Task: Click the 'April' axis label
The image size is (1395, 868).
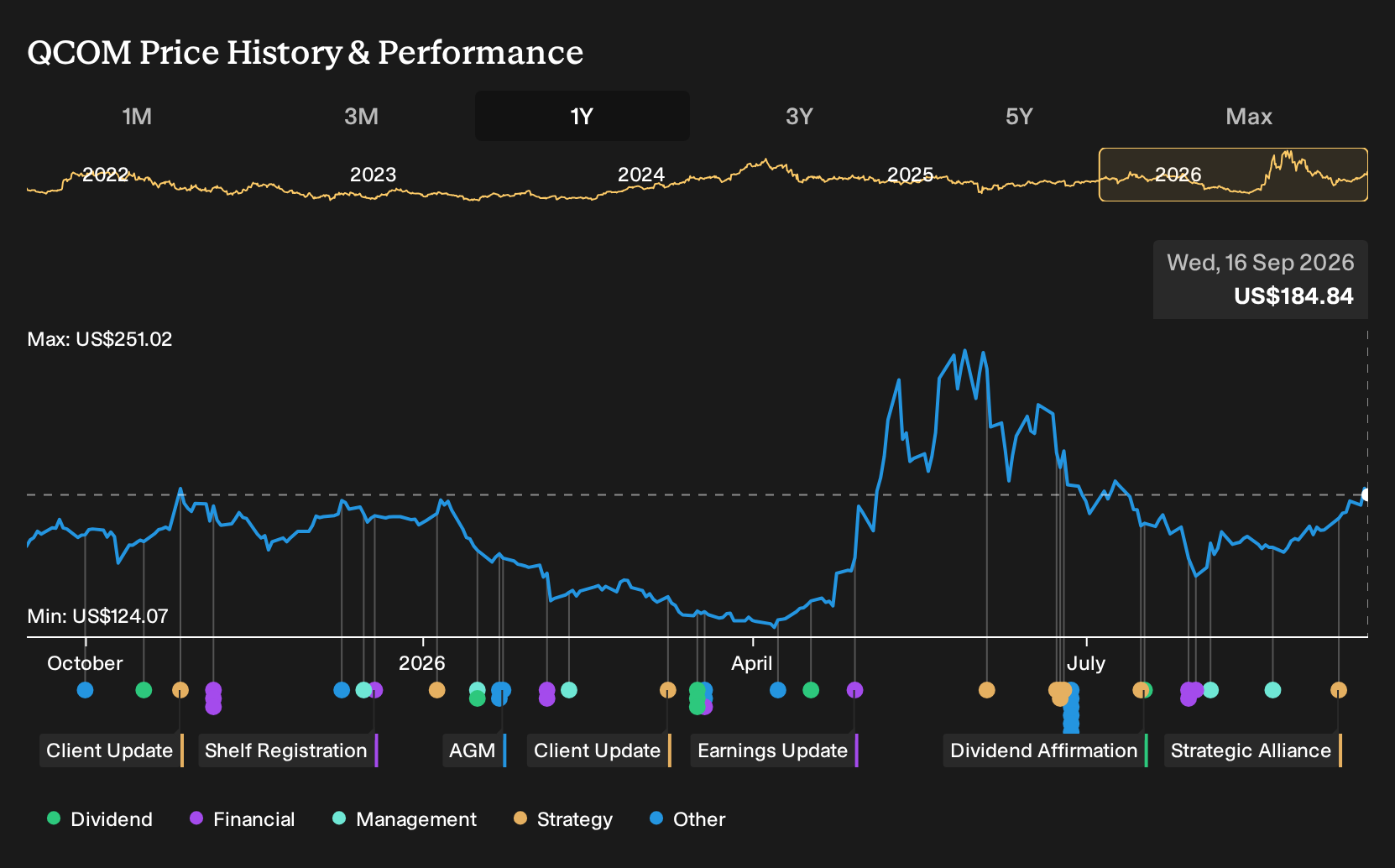Action: point(751,663)
